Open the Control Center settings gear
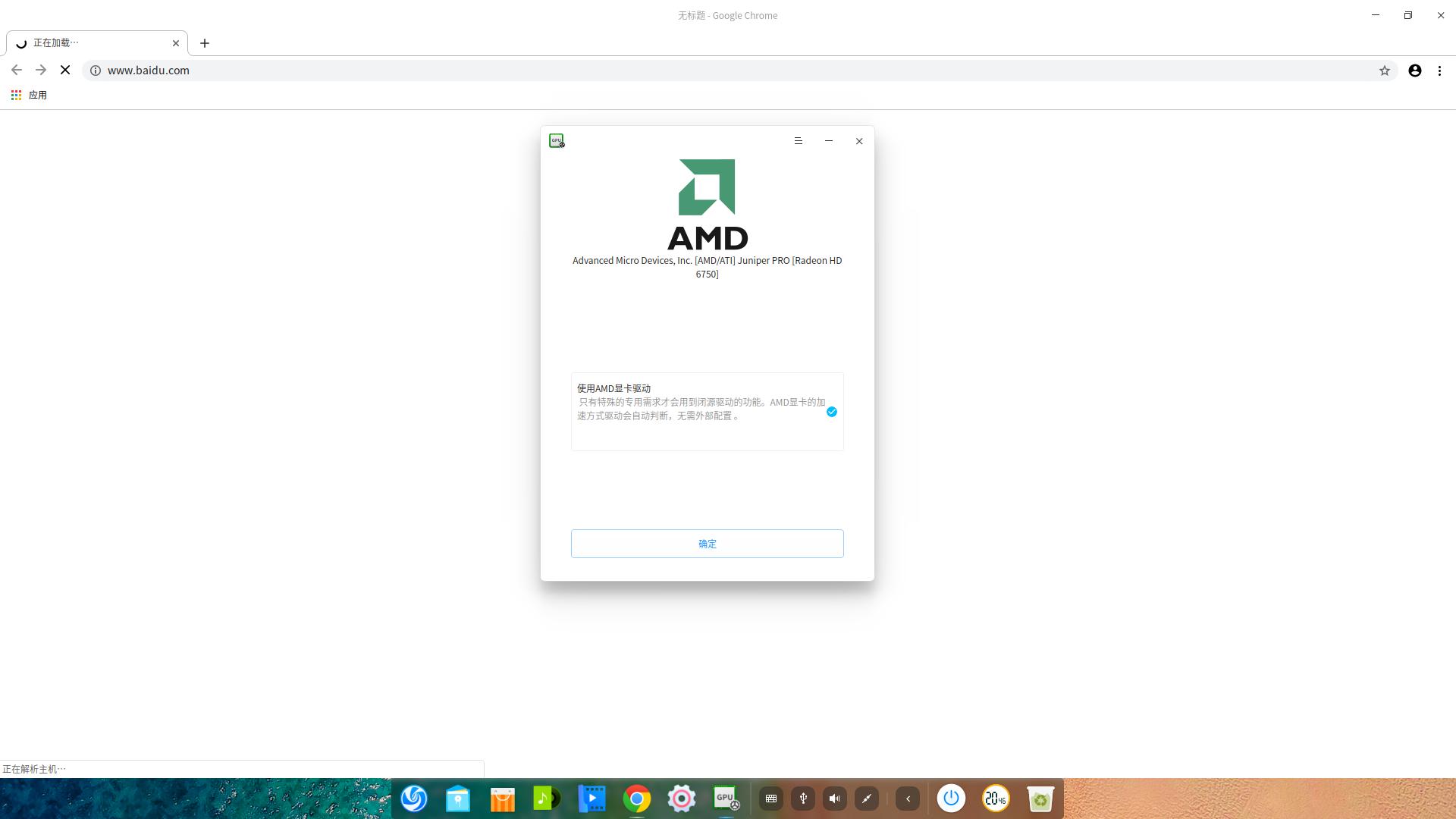 pos(681,798)
